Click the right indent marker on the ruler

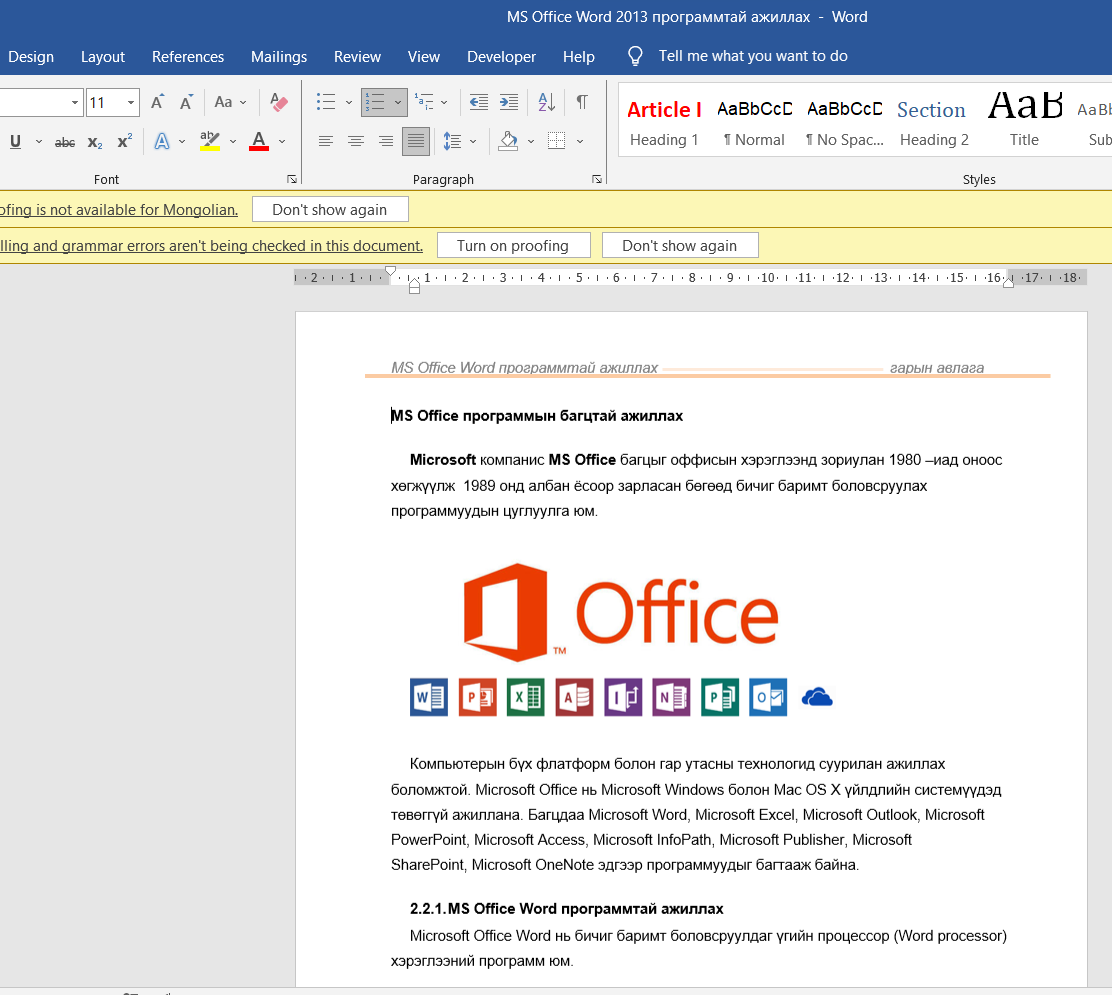1008,282
